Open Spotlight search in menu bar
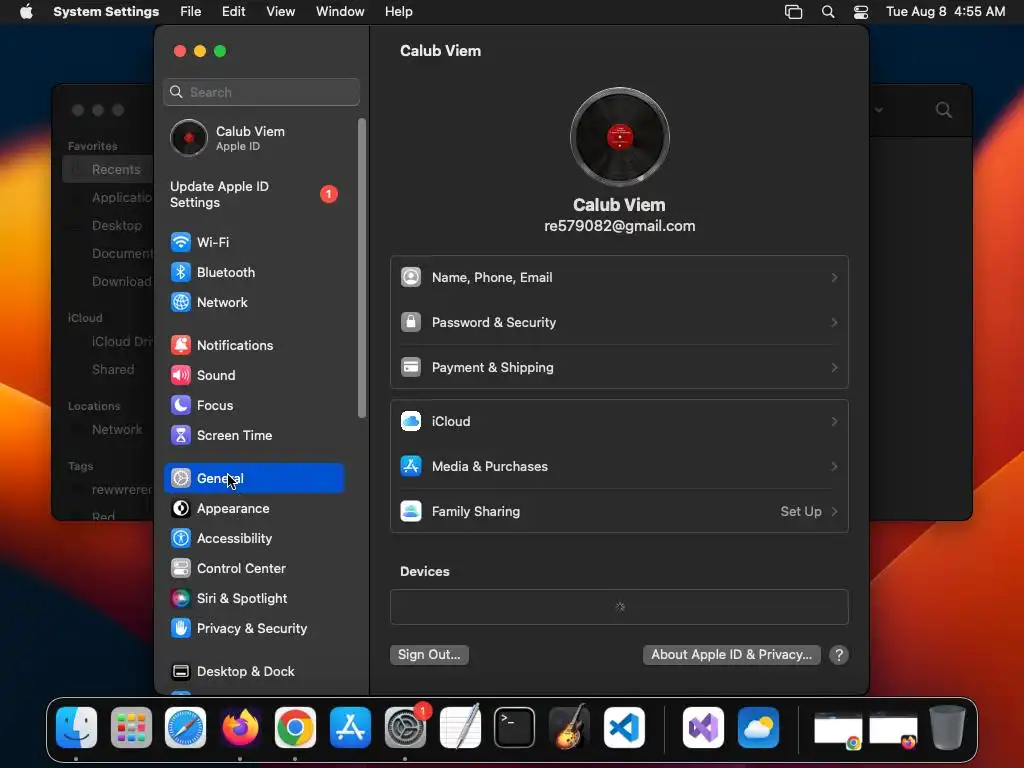The height and width of the screenshot is (768, 1024). [x=827, y=12]
